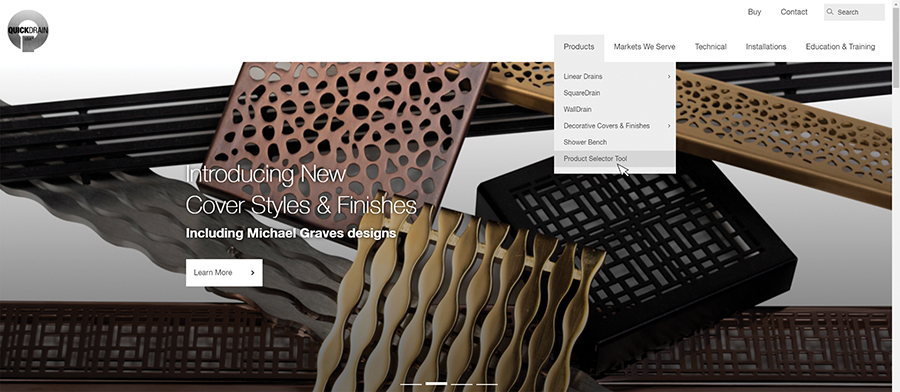Select SquareDrain from Products dropdown
This screenshot has height=392, width=900.
(615, 93)
